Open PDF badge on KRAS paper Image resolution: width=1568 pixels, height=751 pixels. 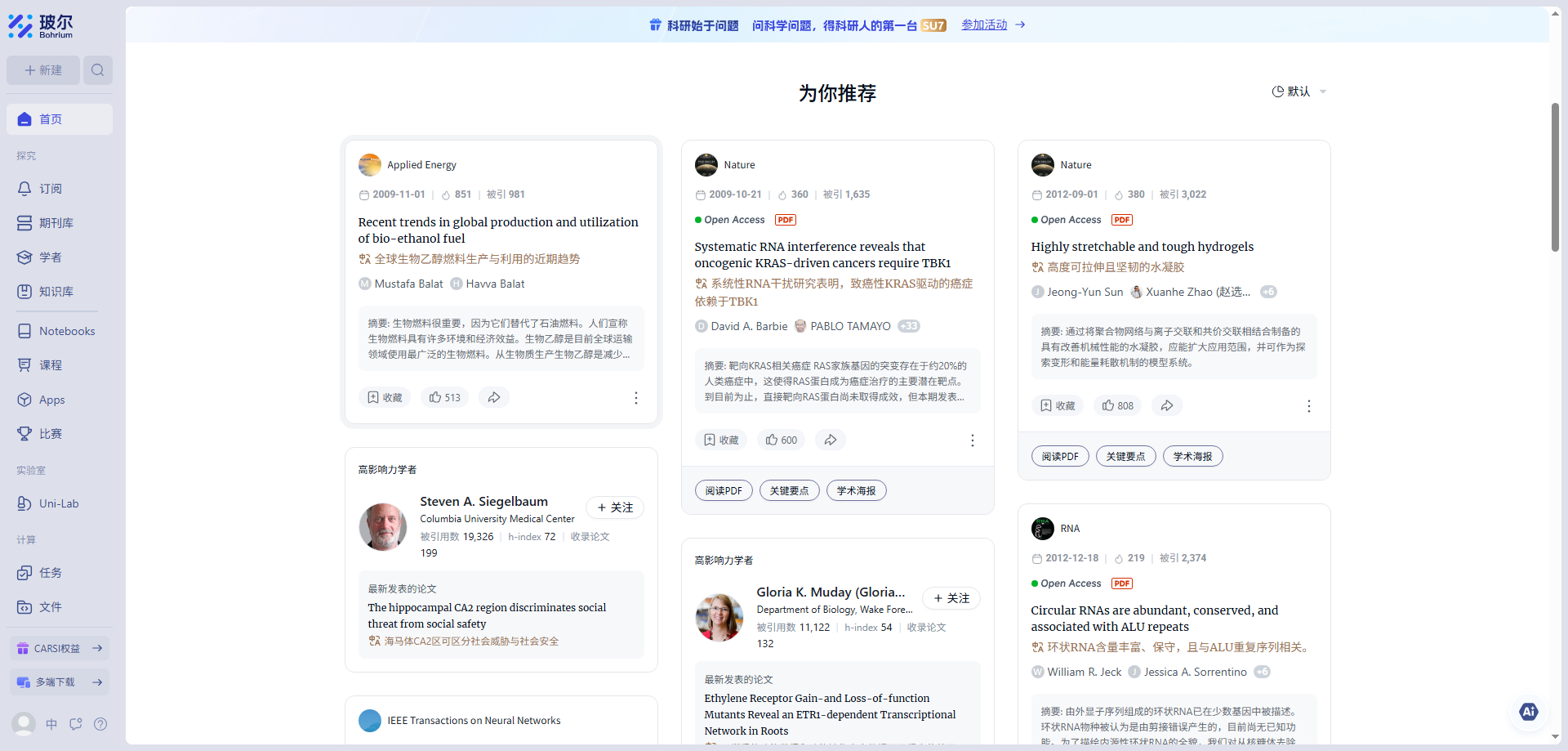(786, 220)
